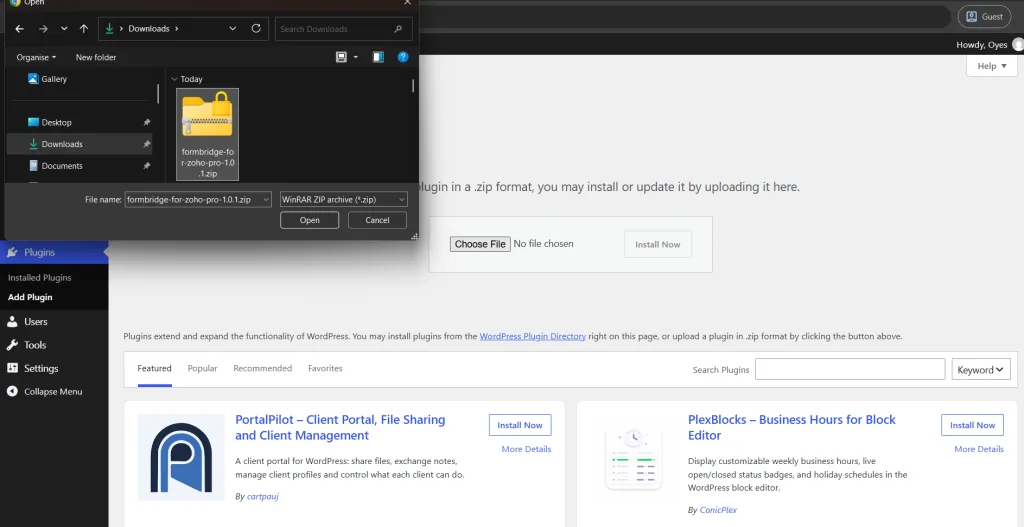
Task: Click the Users person icon
Action: pos(12,322)
